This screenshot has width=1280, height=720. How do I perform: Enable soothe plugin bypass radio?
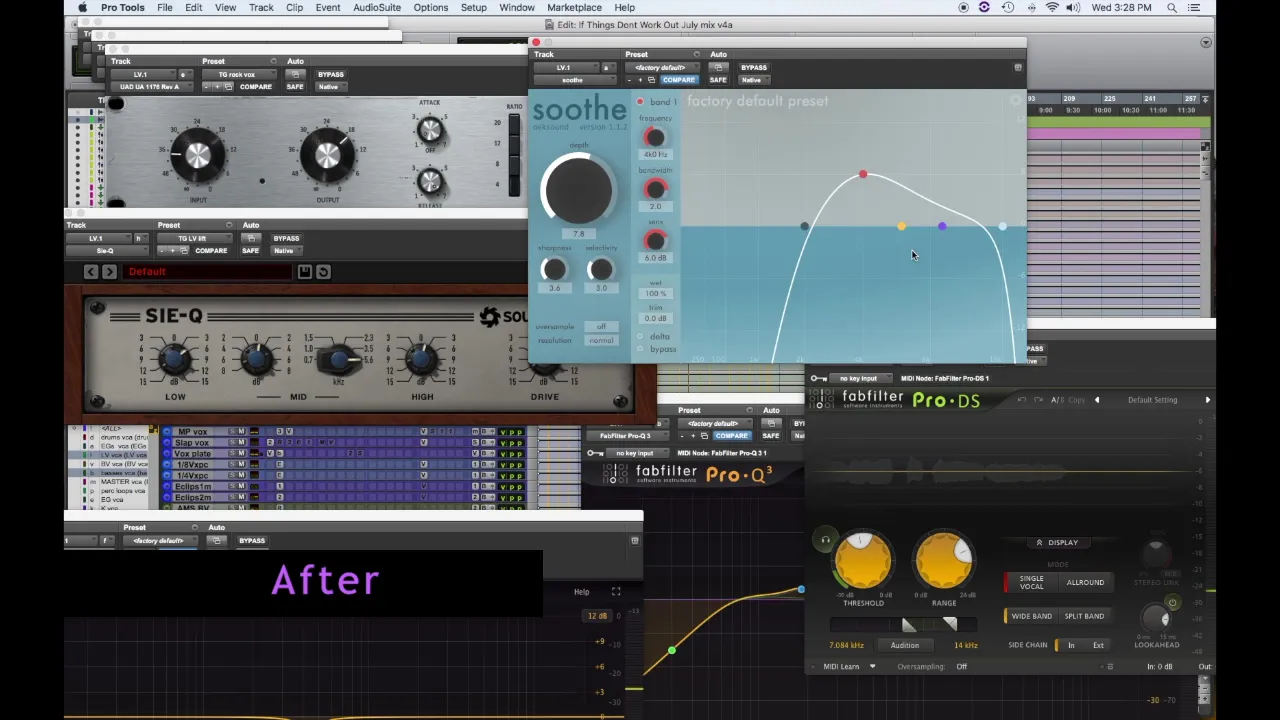tap(641, 349)
